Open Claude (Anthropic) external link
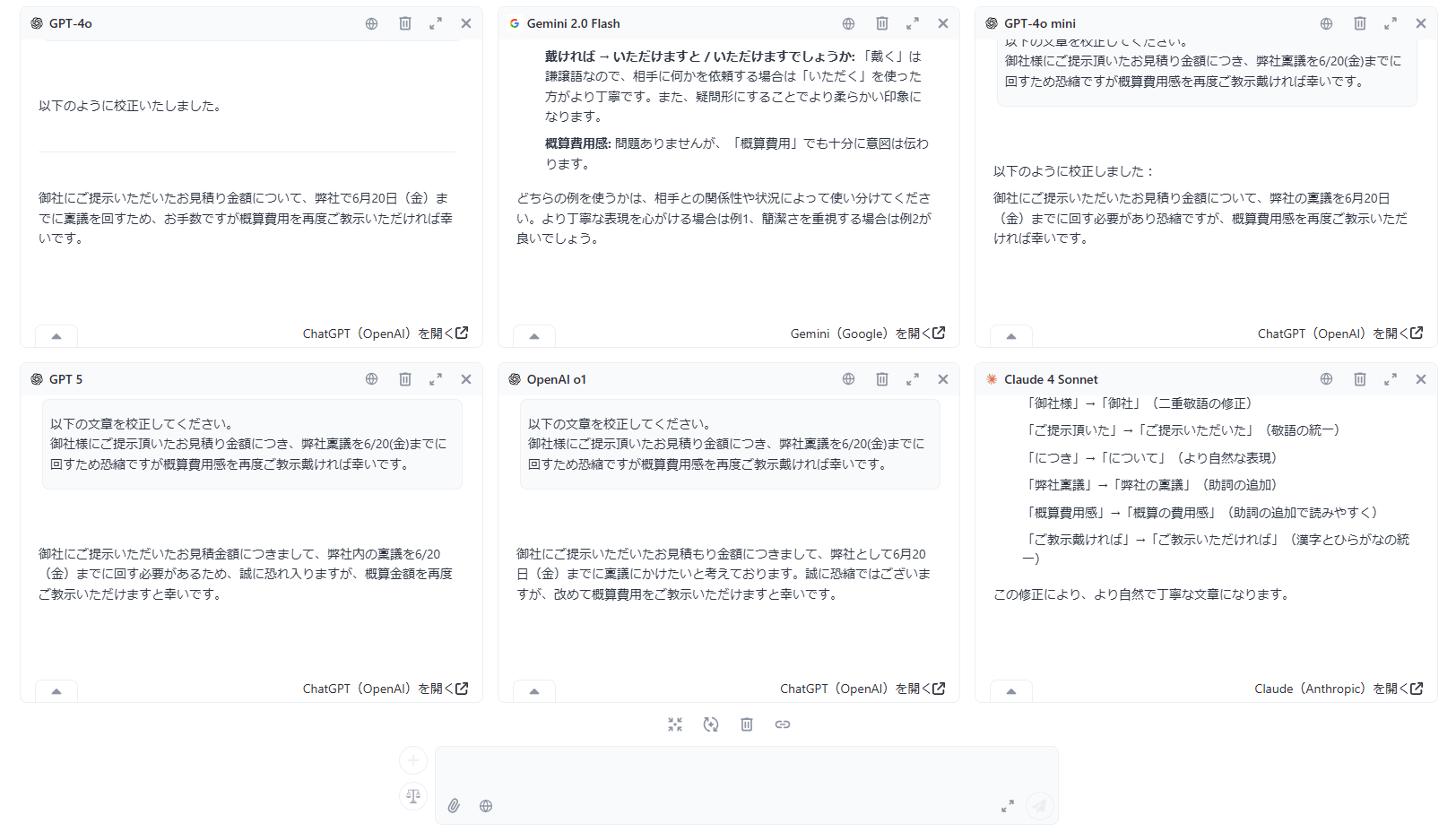Image resolution: width=1456 pixels, height=832 pixels. (1338, 689)
